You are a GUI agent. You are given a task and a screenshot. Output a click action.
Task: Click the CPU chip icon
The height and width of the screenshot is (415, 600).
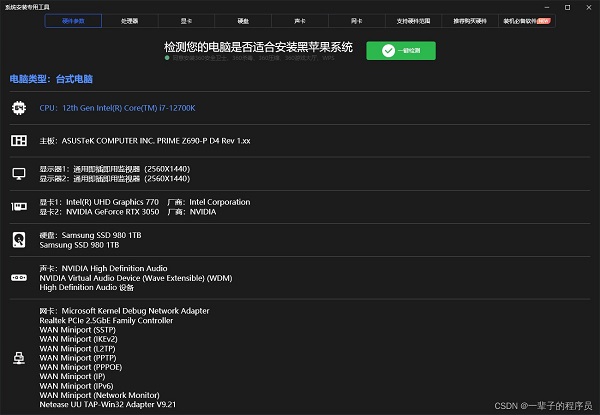click(x=18, y=108)
